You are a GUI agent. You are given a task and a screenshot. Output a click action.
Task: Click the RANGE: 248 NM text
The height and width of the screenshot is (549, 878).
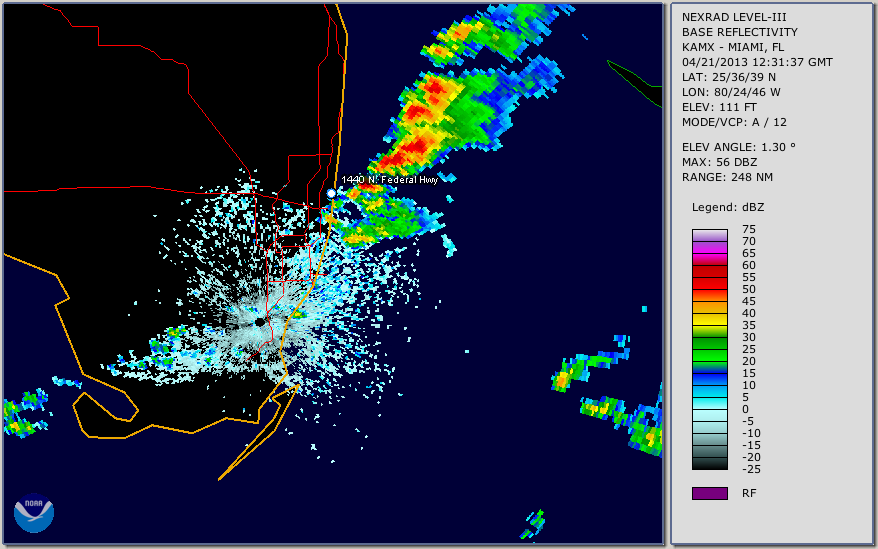click(x=727, y=177)
